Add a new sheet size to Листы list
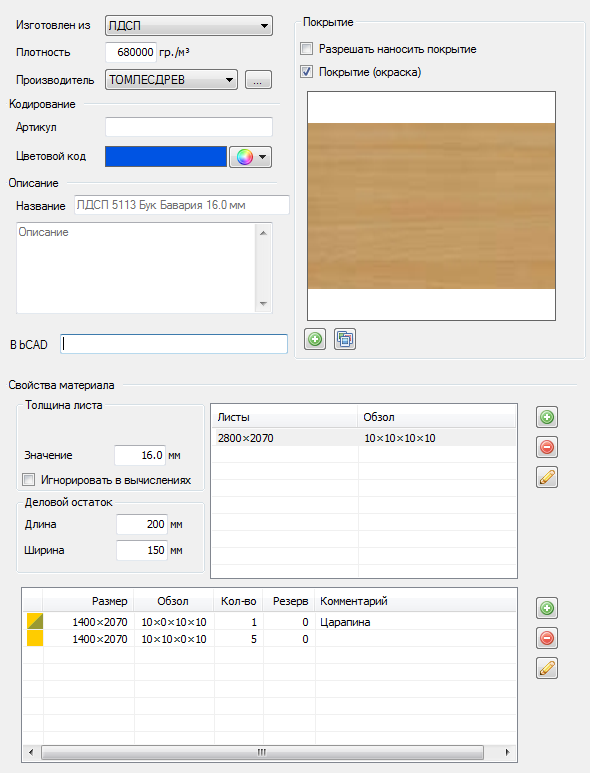The image size is (590, 773). 547,417
